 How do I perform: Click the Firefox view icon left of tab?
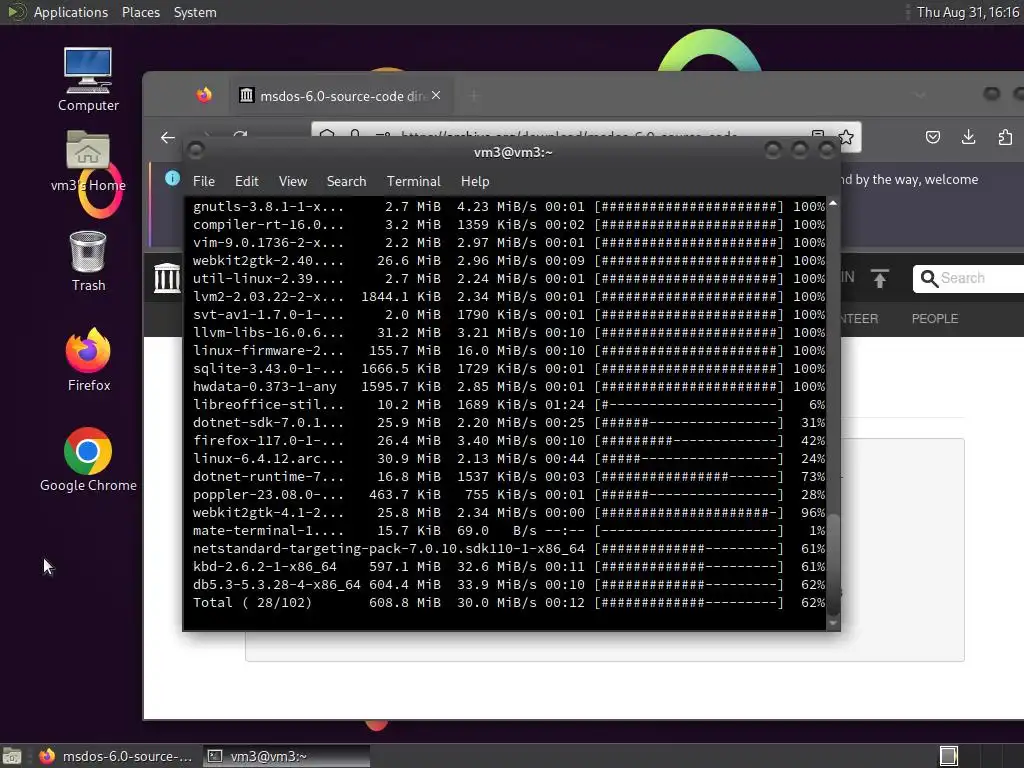[x=204, y=95]
